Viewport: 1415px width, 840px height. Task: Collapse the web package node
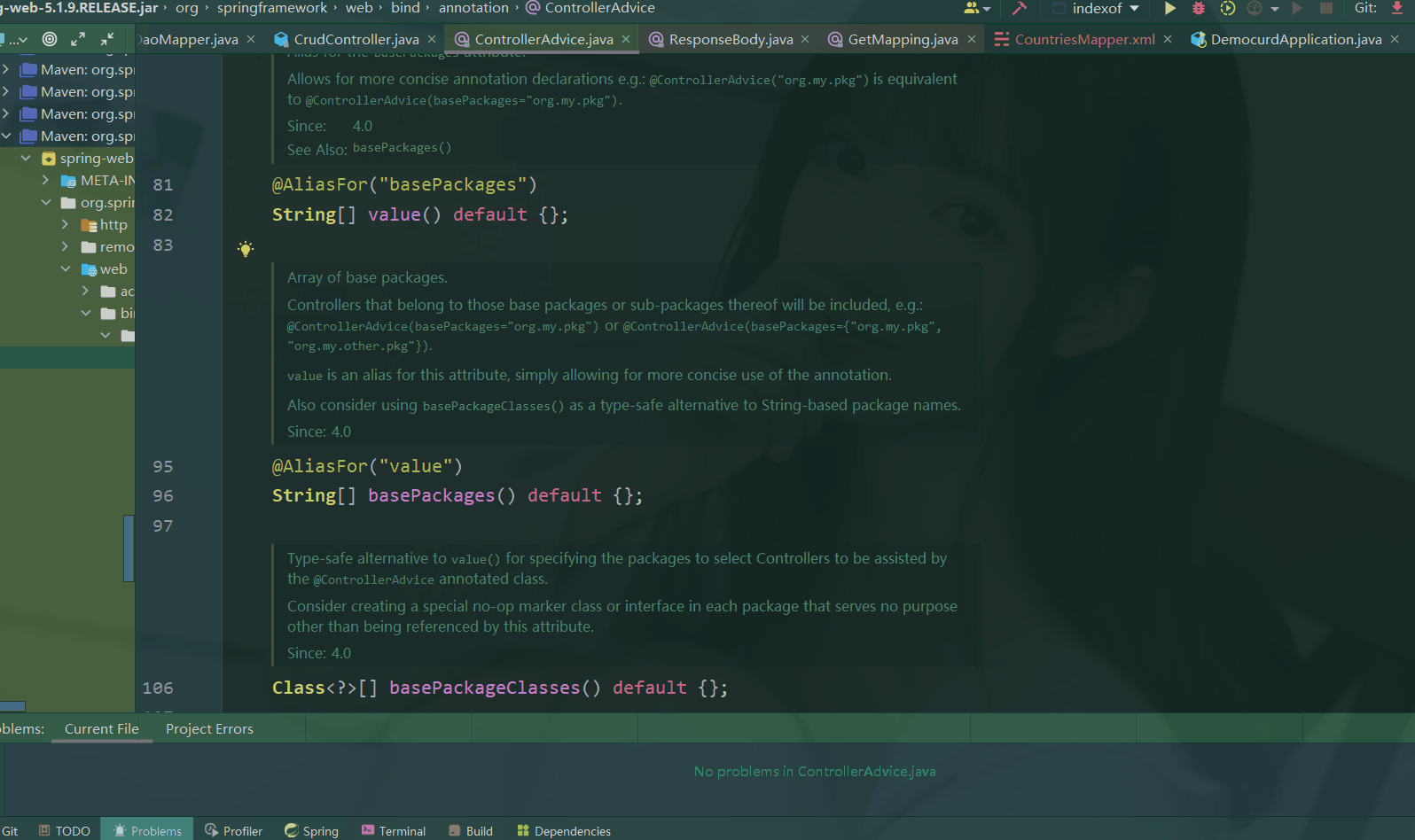tap(65, 268)
